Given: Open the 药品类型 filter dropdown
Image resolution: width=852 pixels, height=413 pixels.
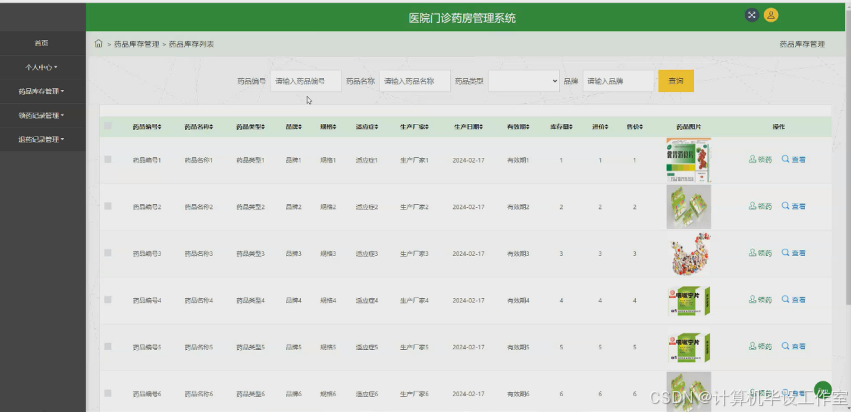Looking at the screenshot, I should click(524, 81).
